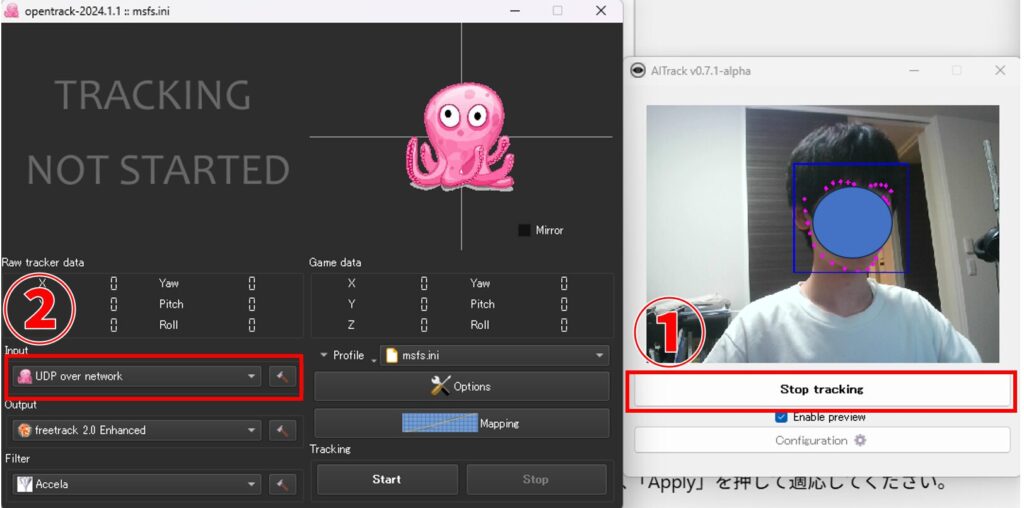Expand the UDP over network input dropdown
The image size is (1024, 508).
point(252,376)
